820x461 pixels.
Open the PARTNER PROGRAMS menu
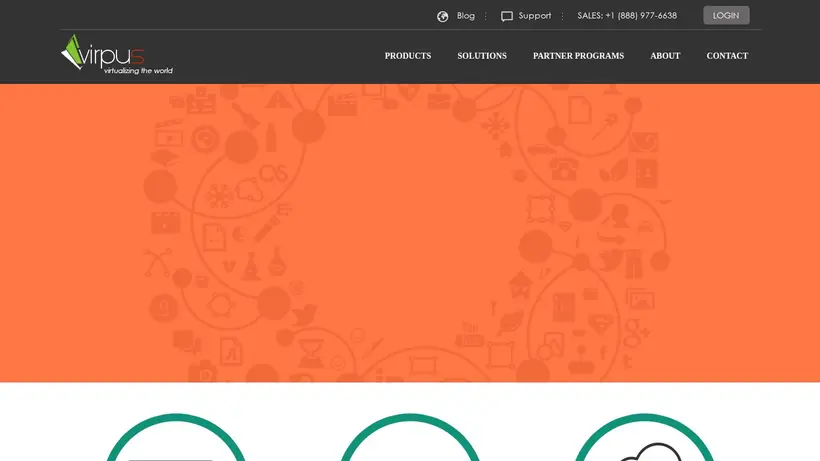(578, 55)
